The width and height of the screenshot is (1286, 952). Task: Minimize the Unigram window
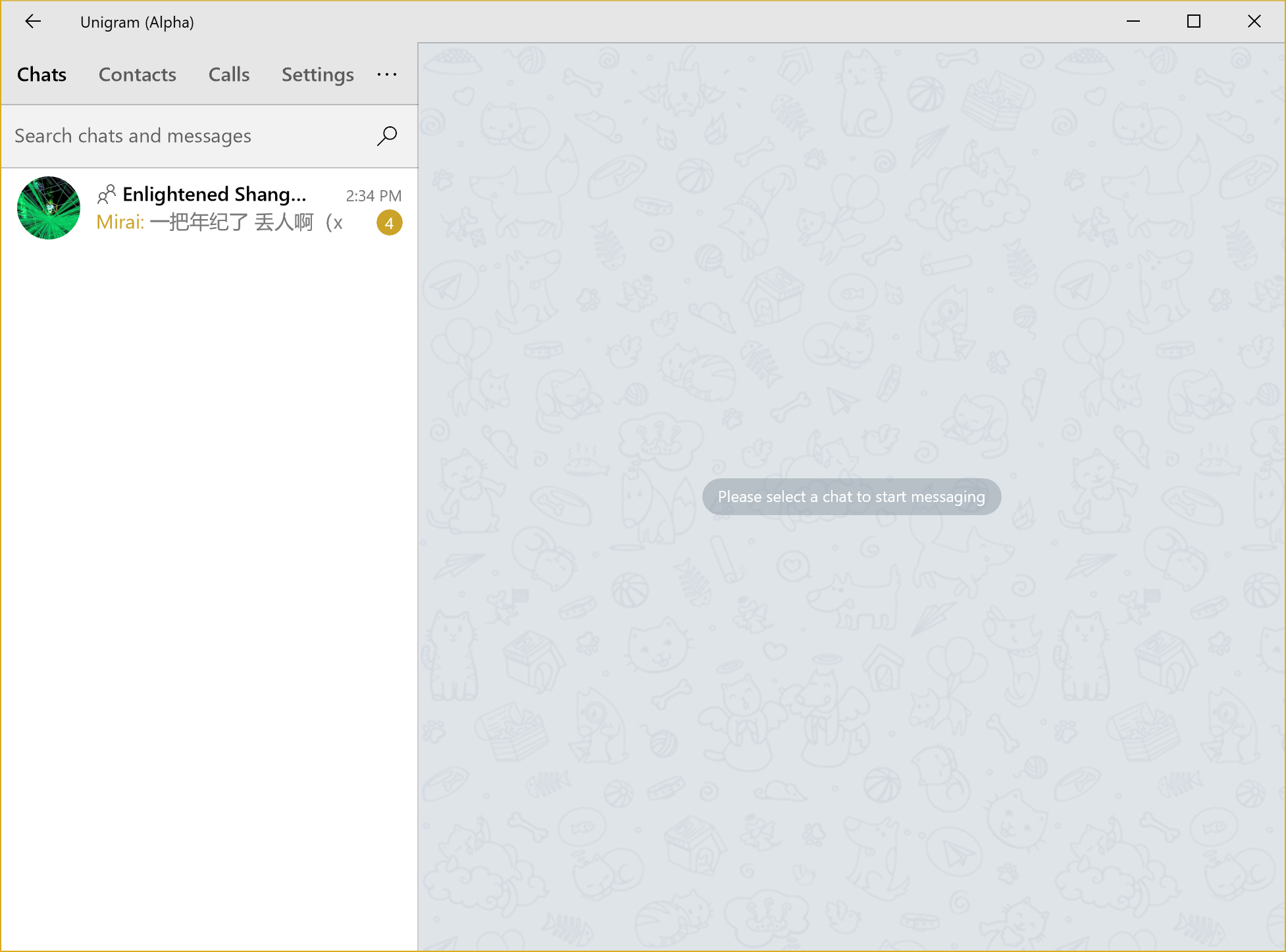click(1133, 21)
